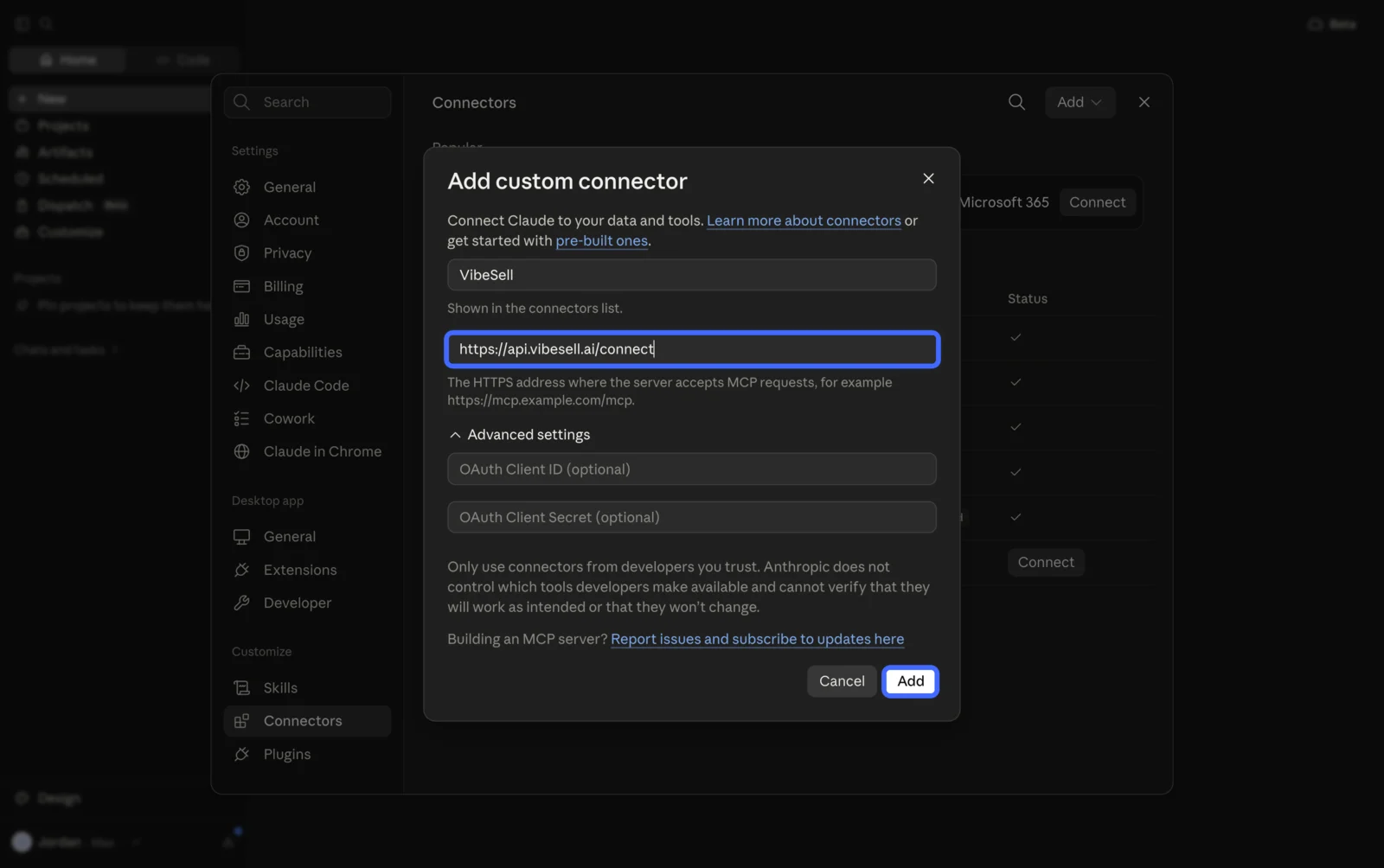The image size is (1384, 868).
Task: Click the main window search icon
Action: click(47, 24)
